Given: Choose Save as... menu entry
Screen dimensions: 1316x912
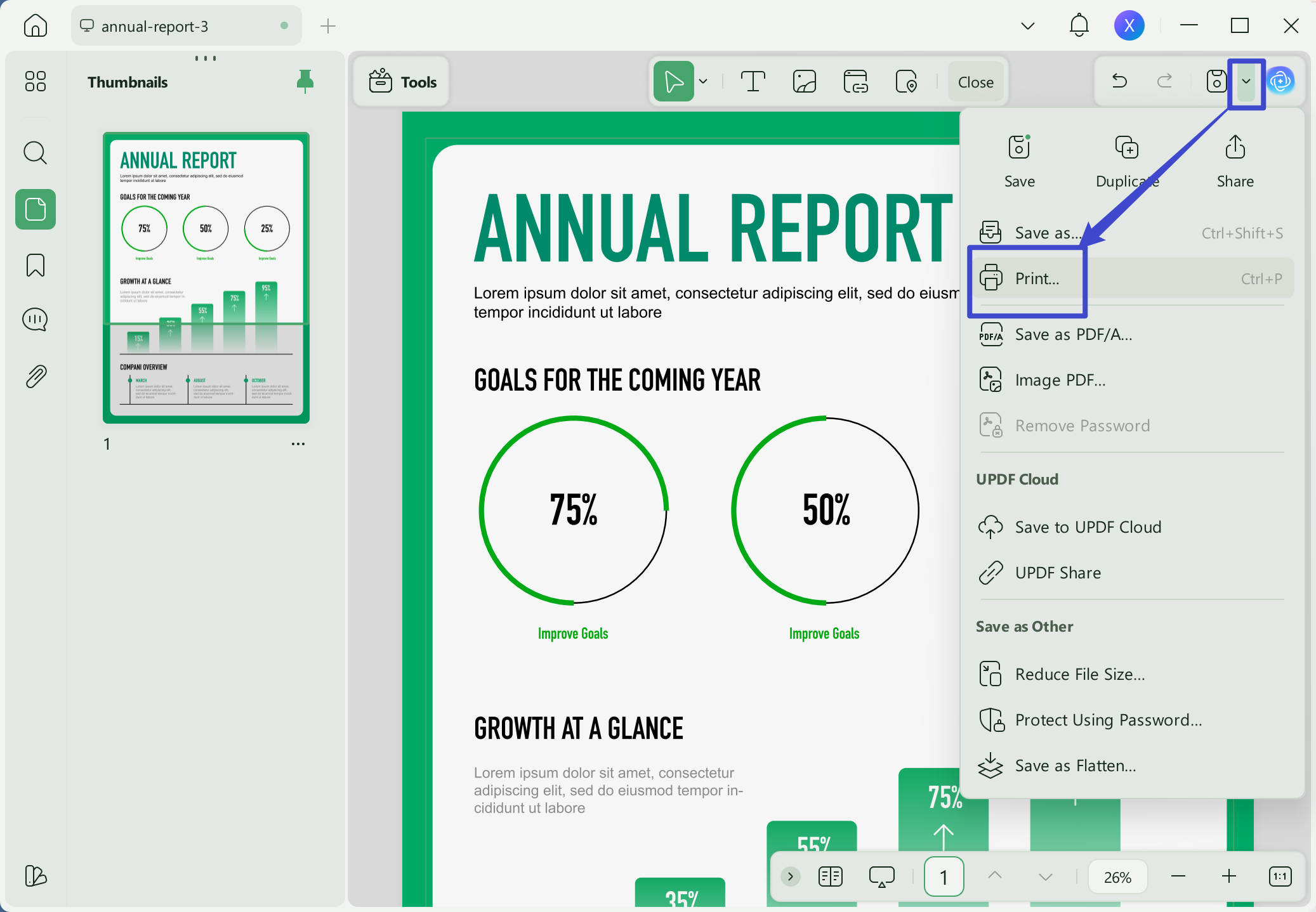Looking at the screenshot, I should tap(1132, 233).
